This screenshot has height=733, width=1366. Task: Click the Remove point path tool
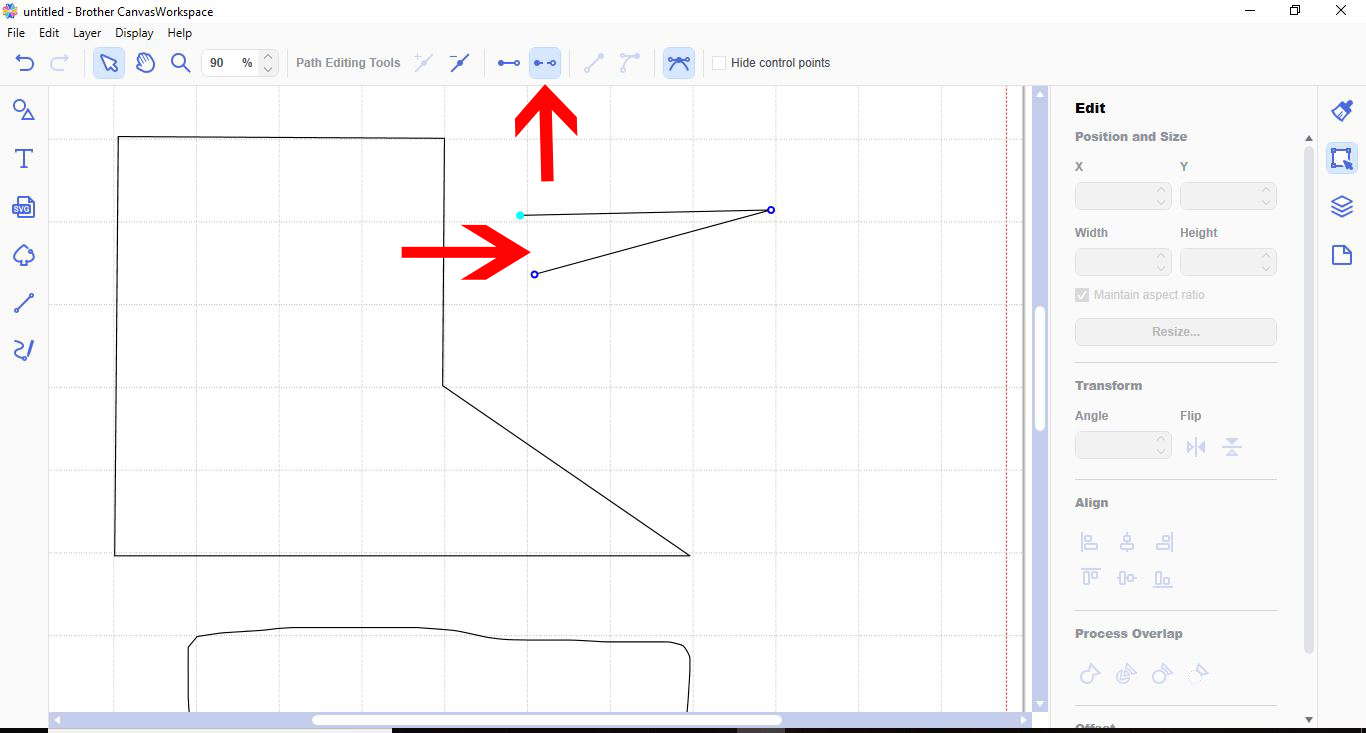coord(459,63)
